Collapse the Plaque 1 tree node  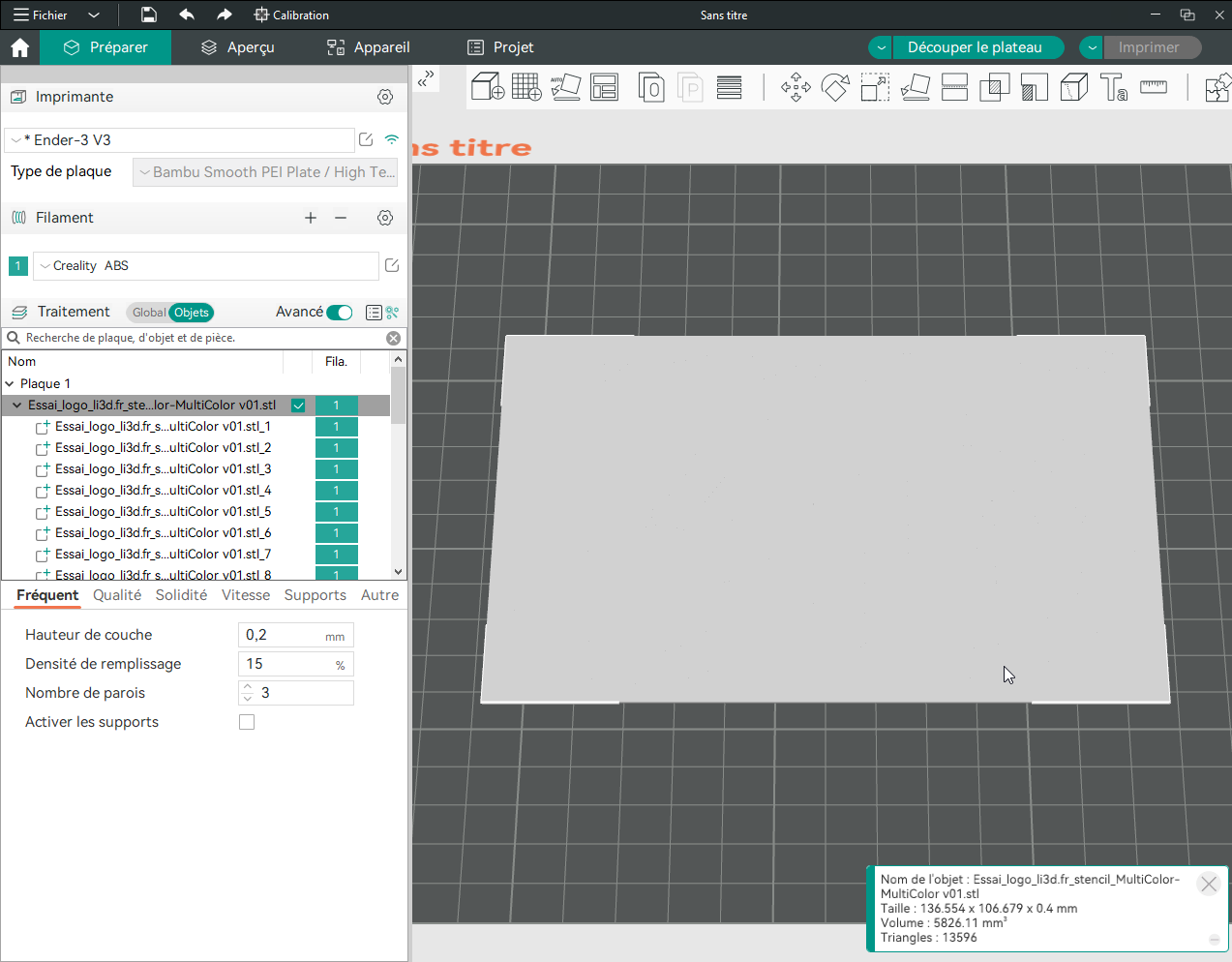tap(10, 384)
